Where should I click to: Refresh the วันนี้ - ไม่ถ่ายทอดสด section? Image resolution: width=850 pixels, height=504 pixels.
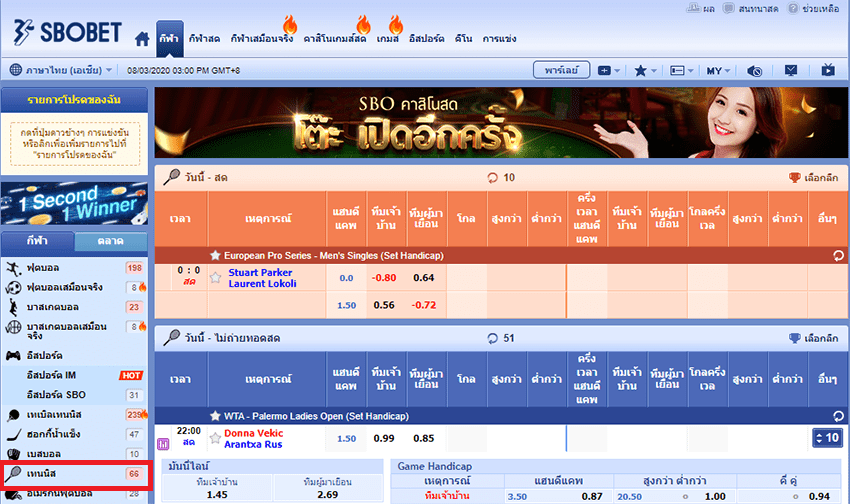(492, 338)
